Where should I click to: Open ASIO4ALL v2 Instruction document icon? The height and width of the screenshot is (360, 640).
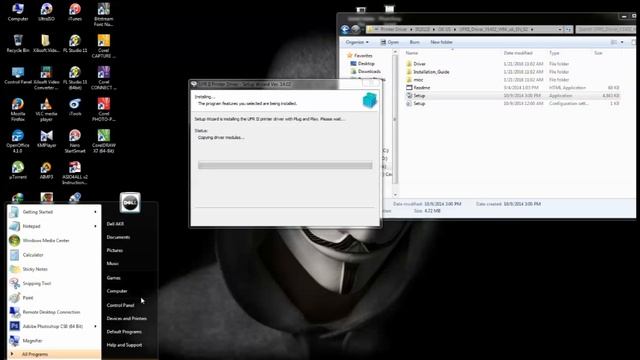coord(75,173)
